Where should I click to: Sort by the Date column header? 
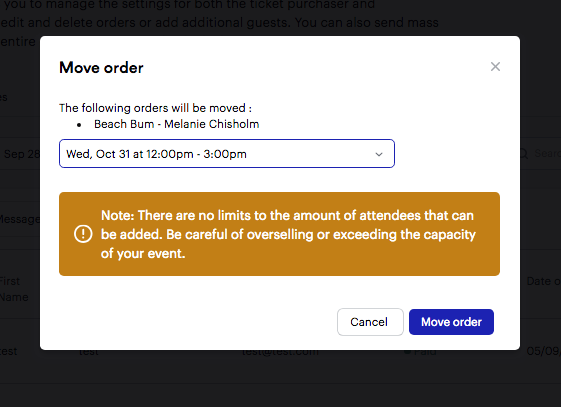click(543, 281)
